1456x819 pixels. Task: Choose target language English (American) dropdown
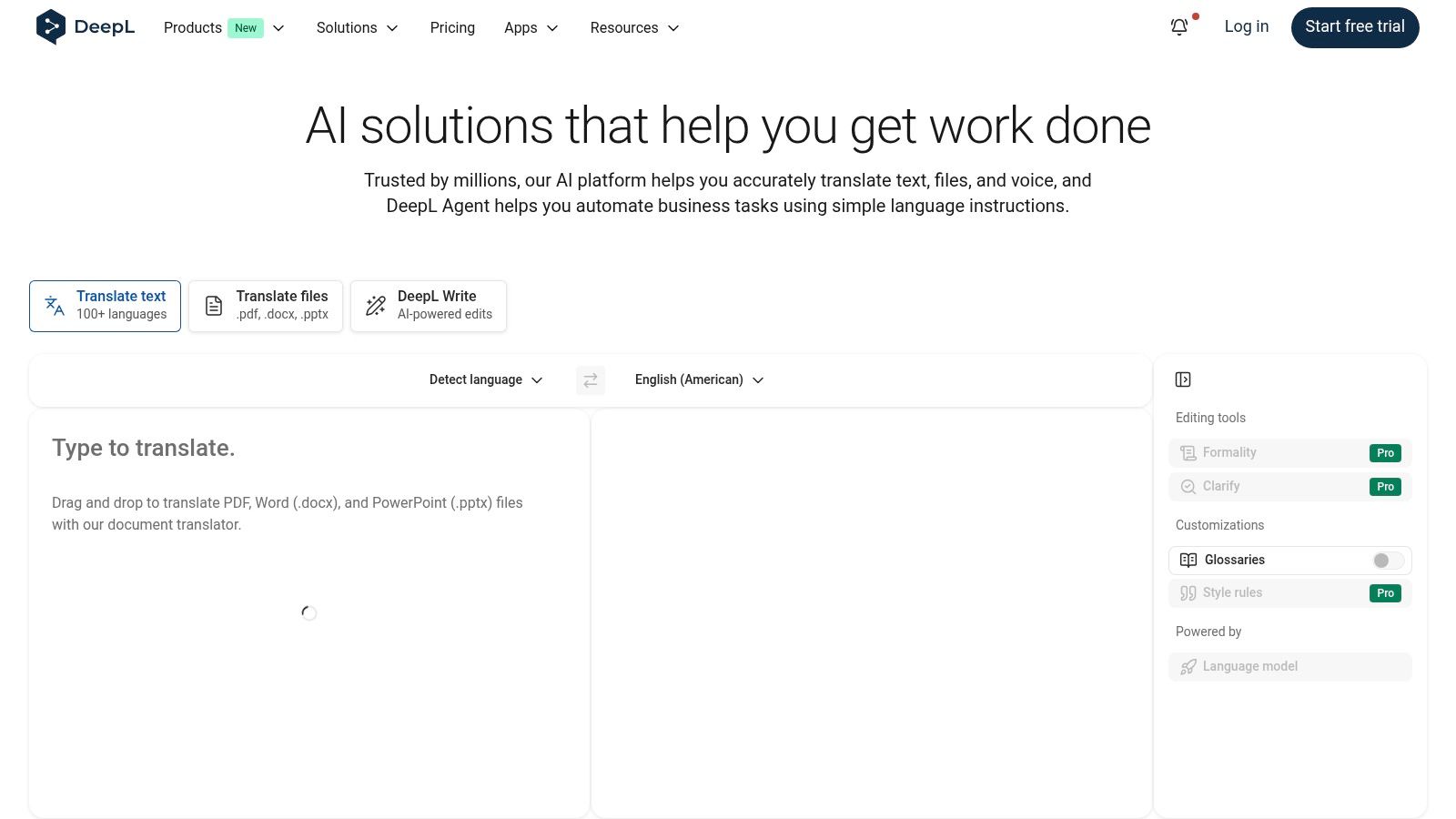pyautogui.click(x=699, y=380)
